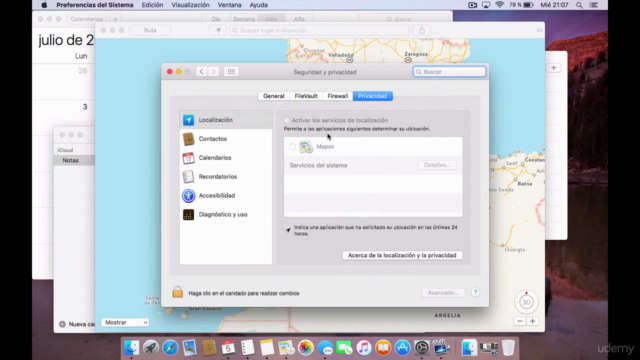The width and height of the screenshot is (640, 360).
Task: Open Accesibilidad privacy category
Action: 226,196
